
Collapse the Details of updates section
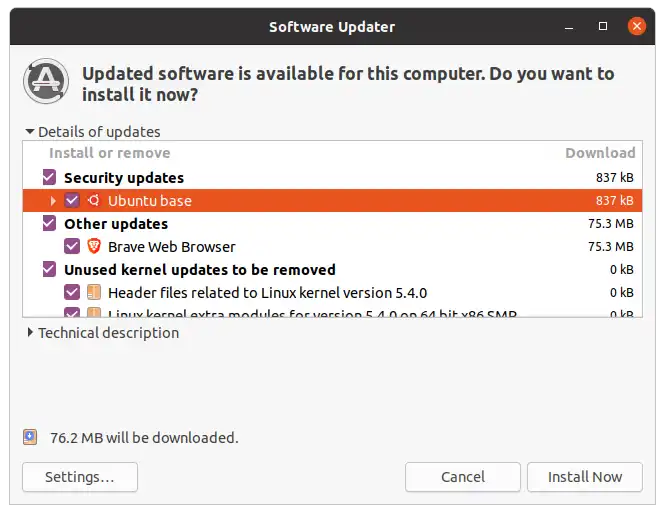(x=30, y=131)
